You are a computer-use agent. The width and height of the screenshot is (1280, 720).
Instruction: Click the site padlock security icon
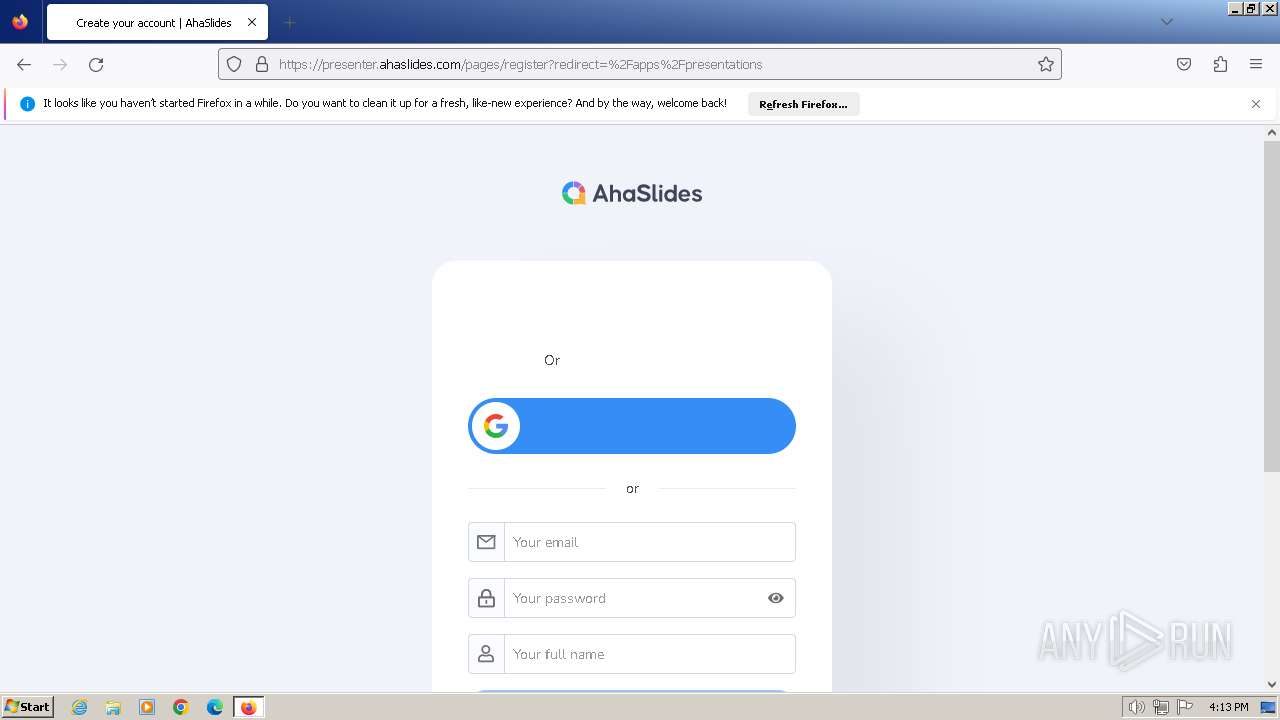point(262,64)
